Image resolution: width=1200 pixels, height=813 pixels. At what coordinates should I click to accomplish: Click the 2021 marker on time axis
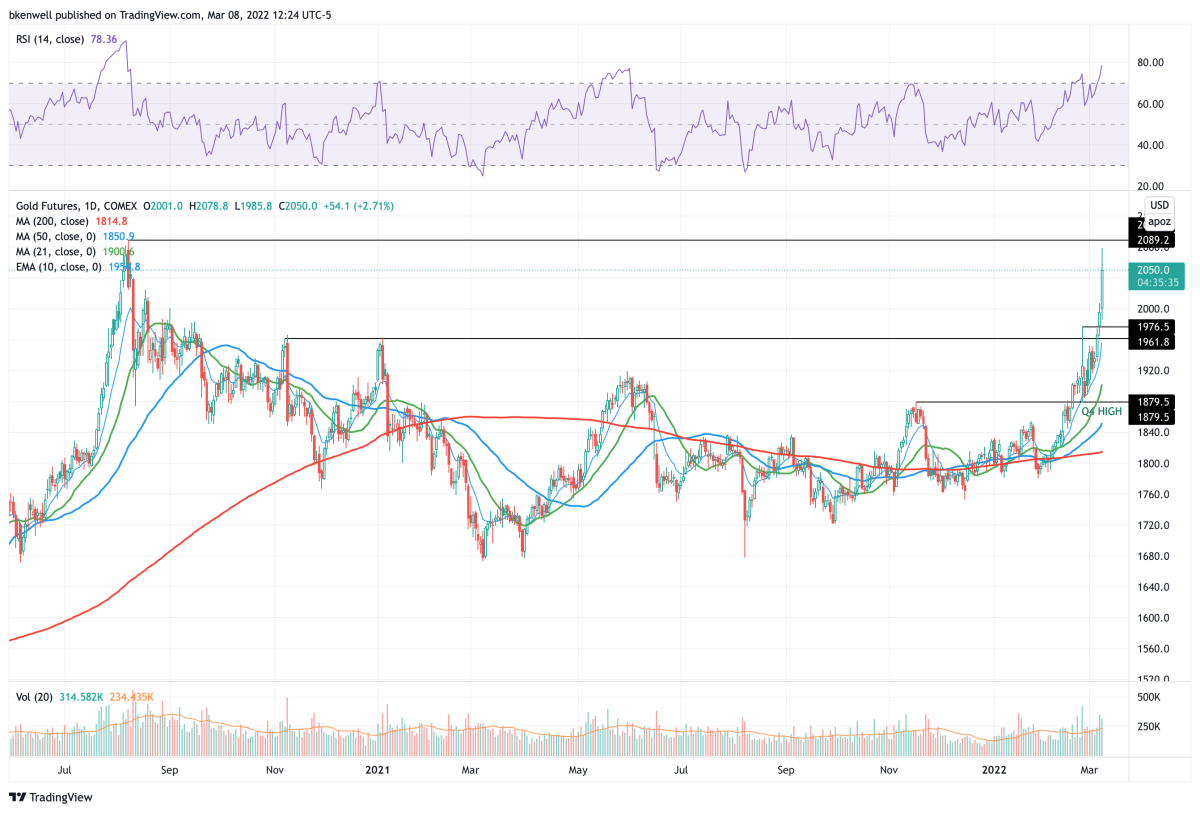(377, 770)
